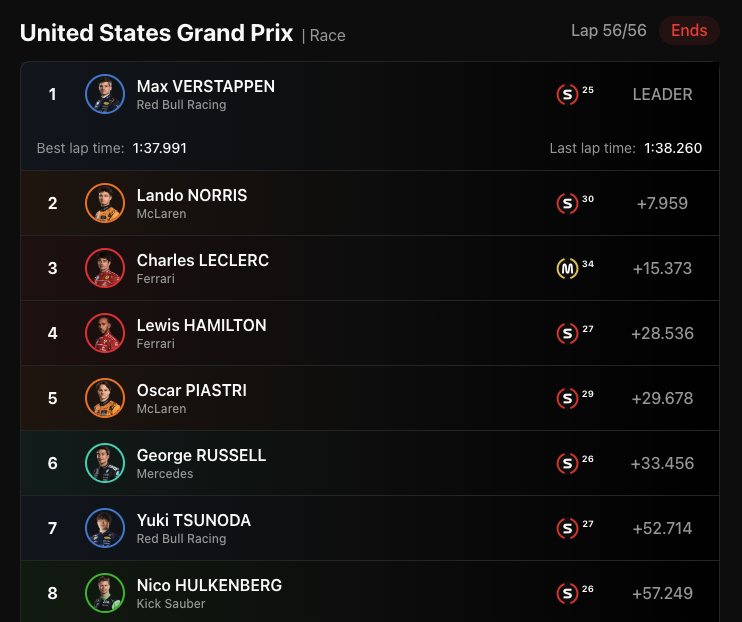This screenshot has height=622, width=742.
Task: Click Leclerc's medium tyre icon
Action: click(567, 268)
